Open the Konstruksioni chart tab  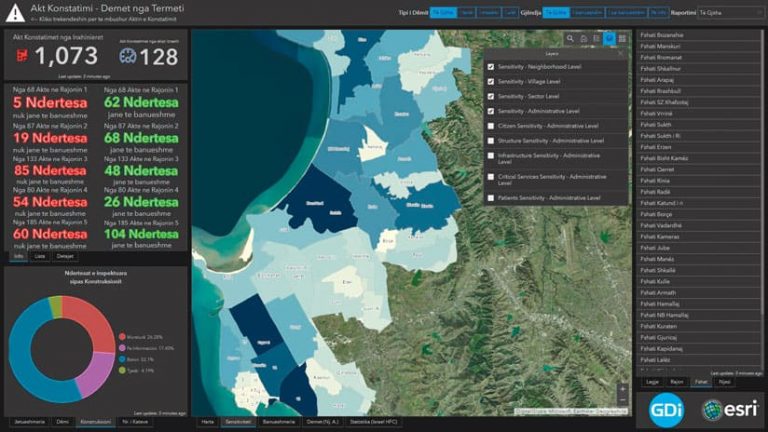coord(95,422)
